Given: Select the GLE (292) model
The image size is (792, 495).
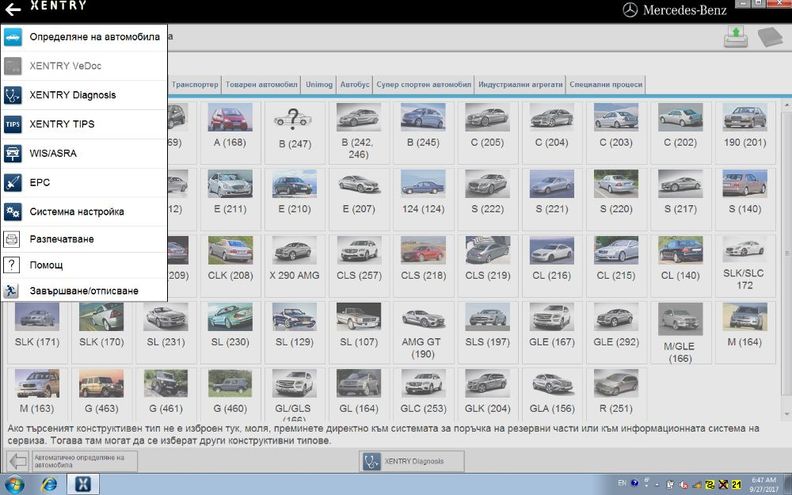Looking at the screenshot, I should pyautogui.click(x=616, y=332).
